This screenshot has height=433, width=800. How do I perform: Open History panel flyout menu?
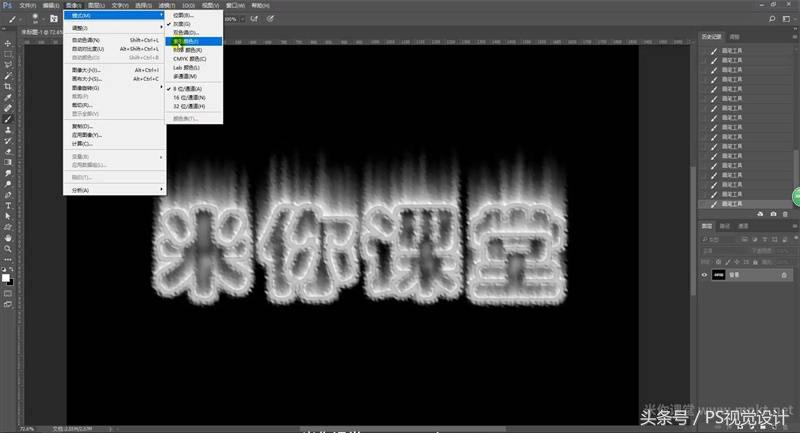click(794, 37)
